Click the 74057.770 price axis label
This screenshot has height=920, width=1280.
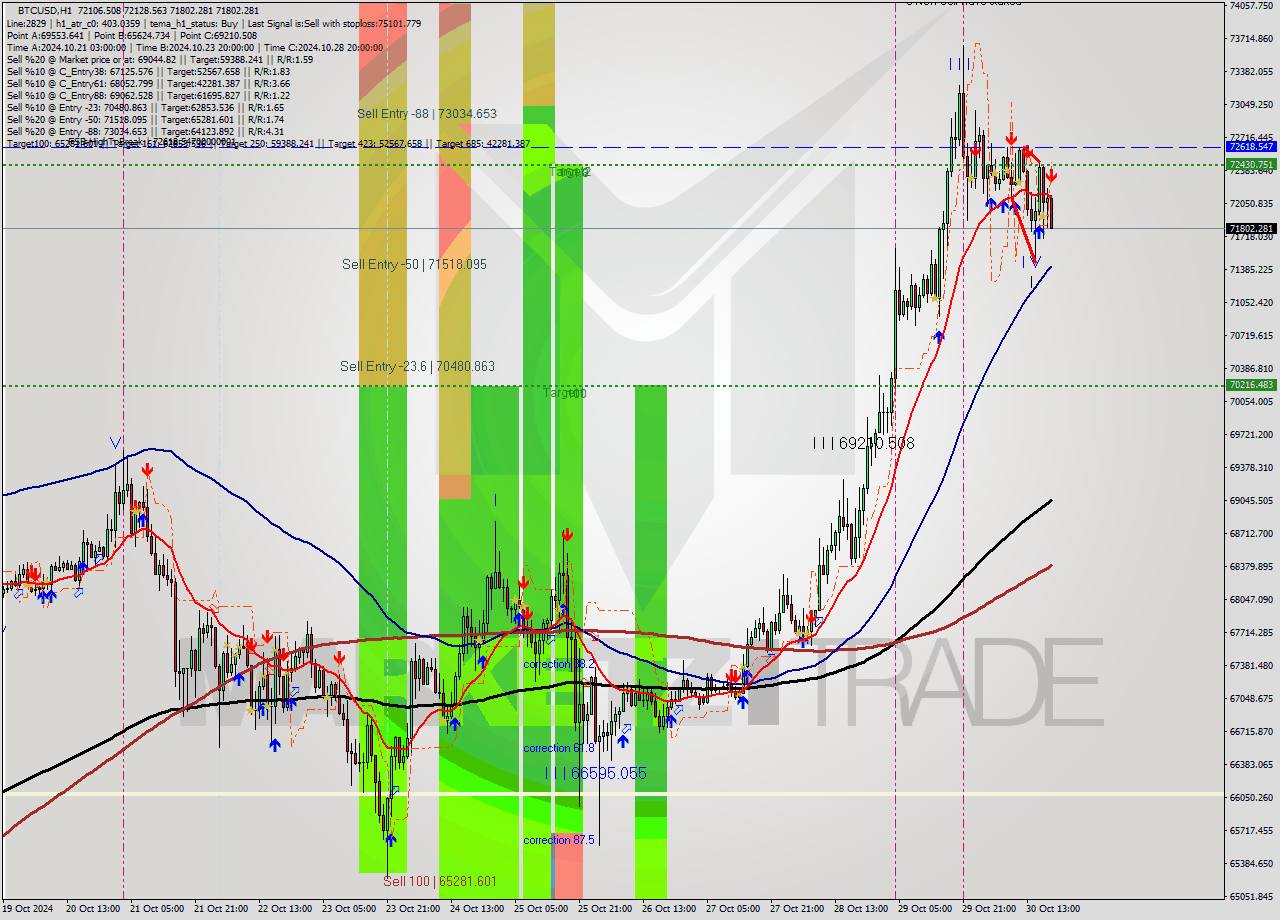click(x=1251, y=6)
